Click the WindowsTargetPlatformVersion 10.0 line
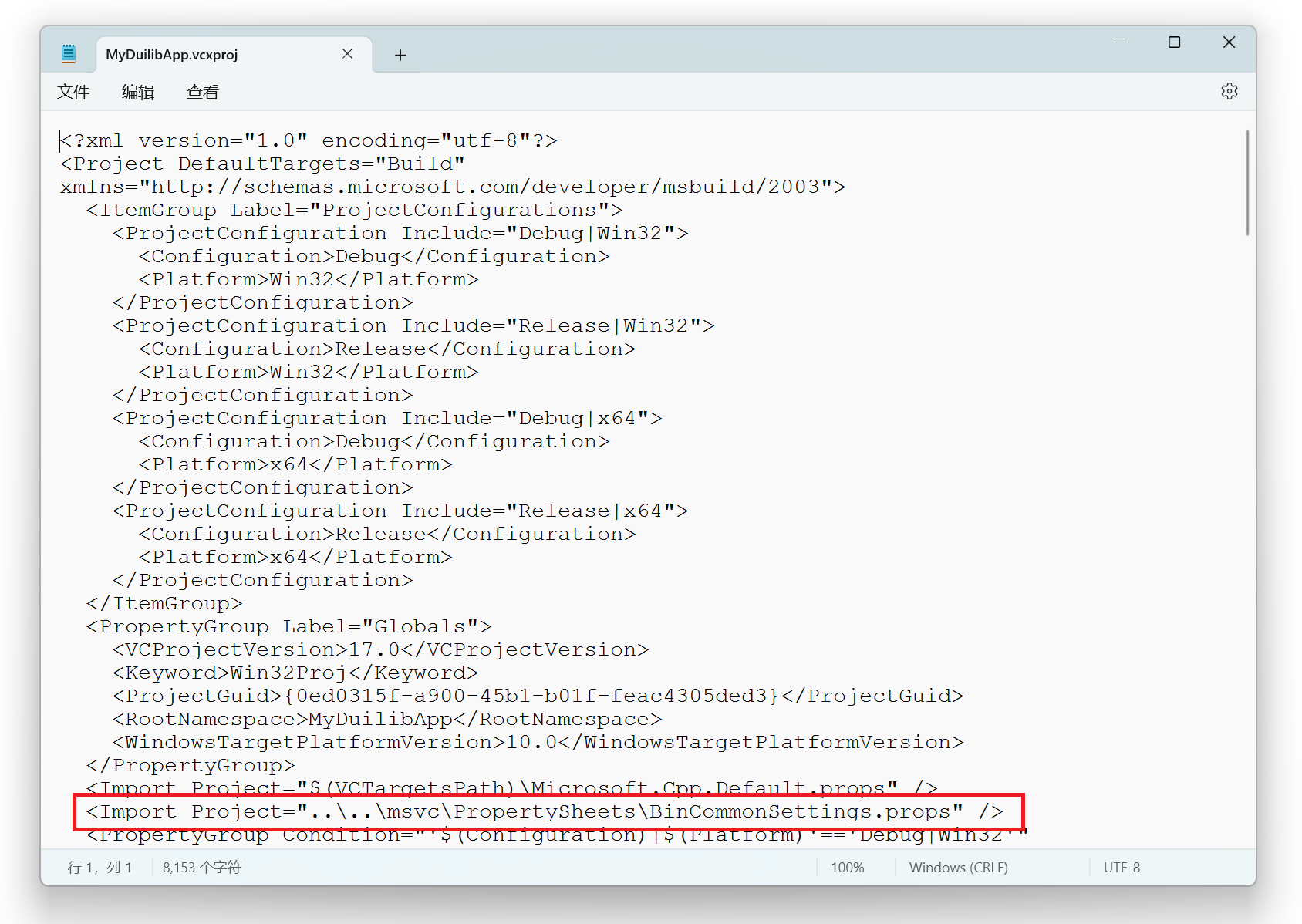This screenshot has width=1302, height=924. (x=538, y=742)
